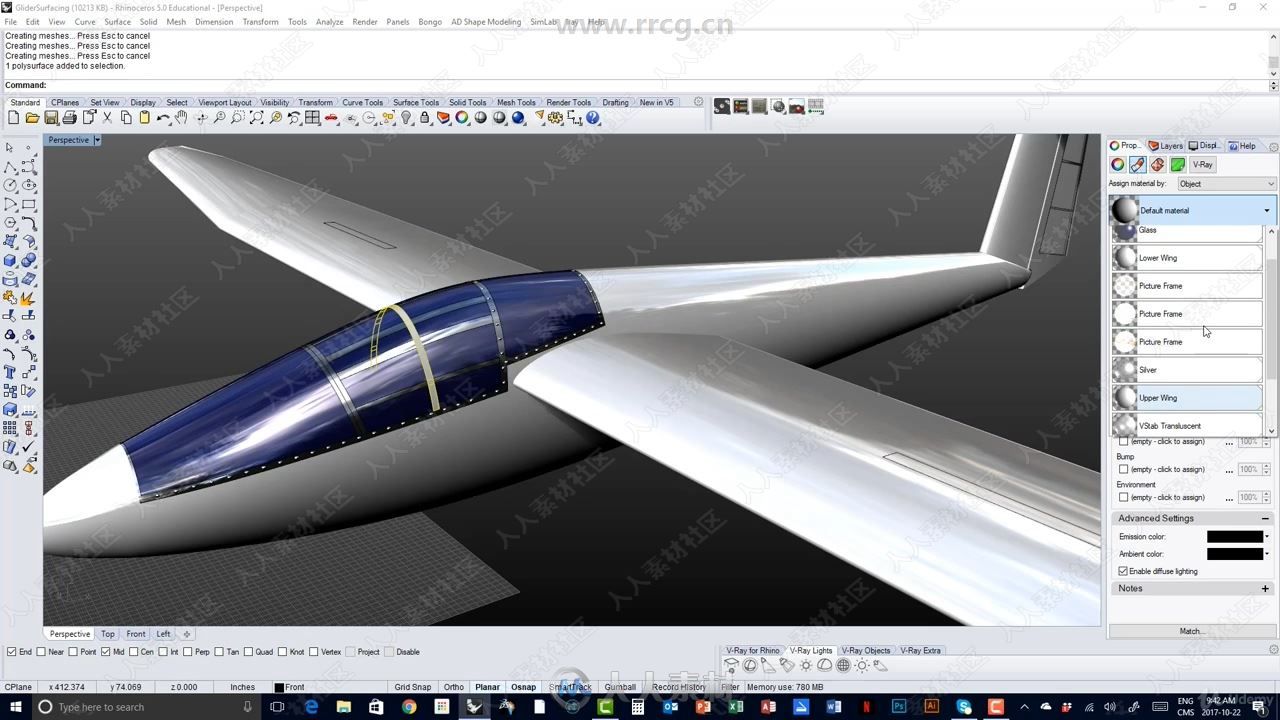Open the Ambient color dropdown arrow
Screen dimensions: 1280x720
tap(1267, 554)
